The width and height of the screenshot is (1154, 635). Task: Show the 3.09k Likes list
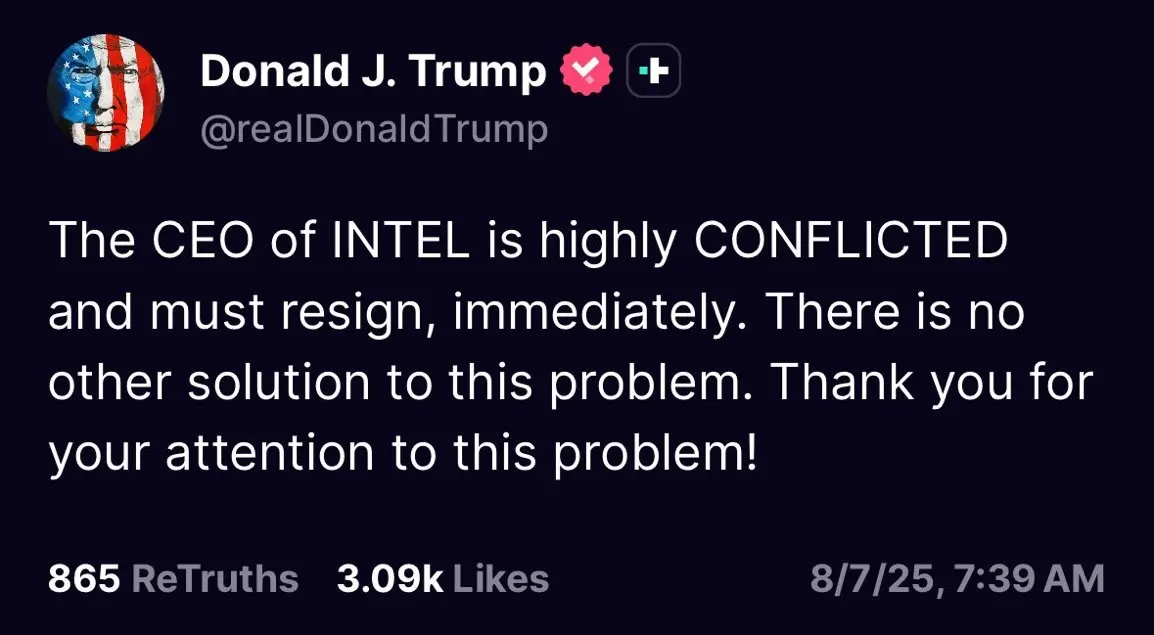[443, 579]
